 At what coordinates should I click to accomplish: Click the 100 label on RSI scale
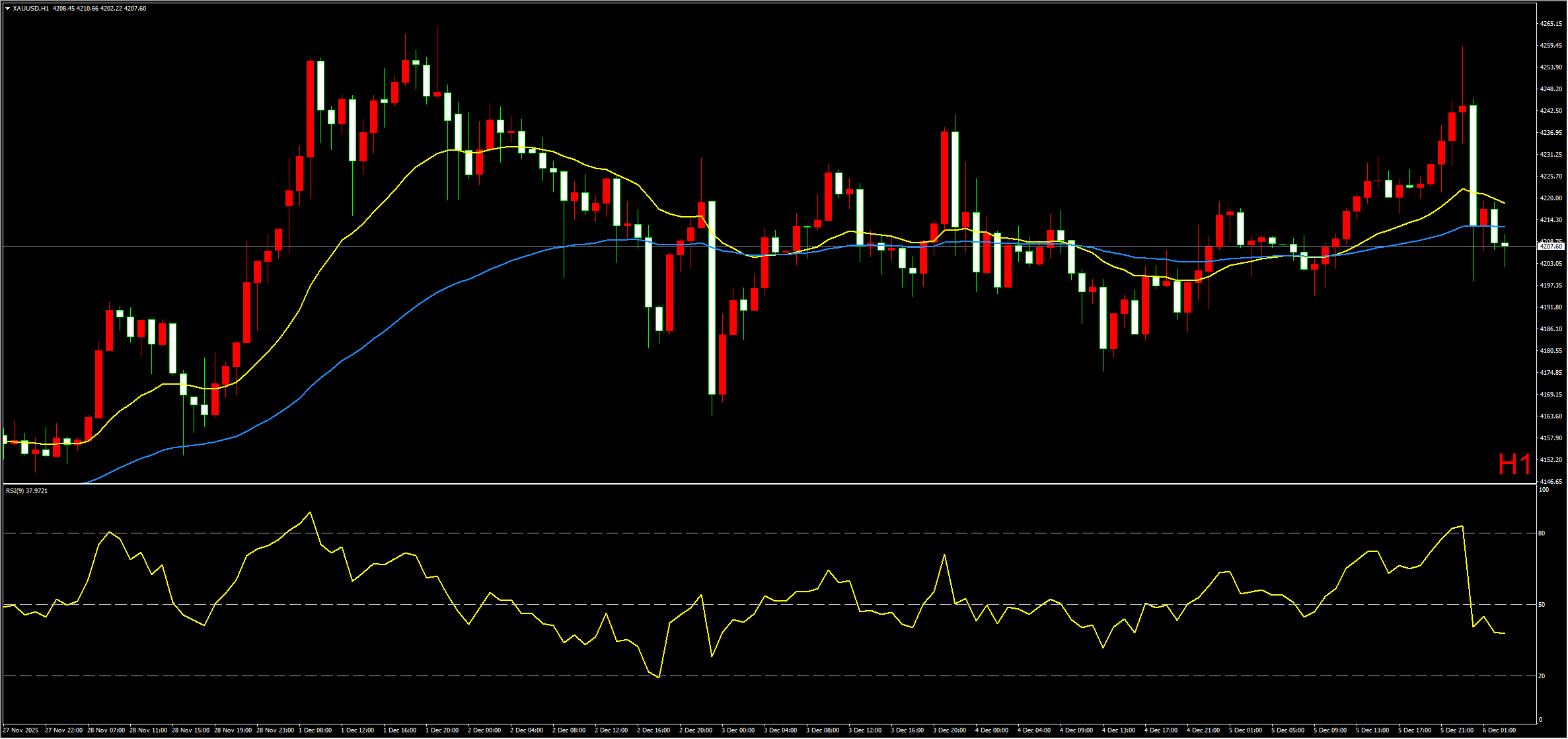[1544, 490]
